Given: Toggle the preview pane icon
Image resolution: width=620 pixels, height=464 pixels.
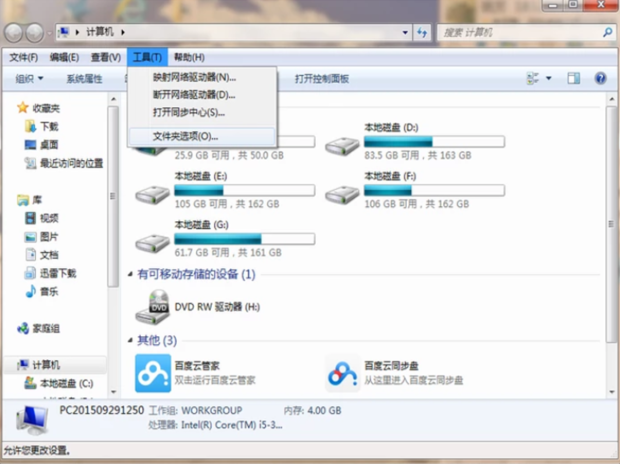Looking at the screenshot, I should click(x=573, y=78).
